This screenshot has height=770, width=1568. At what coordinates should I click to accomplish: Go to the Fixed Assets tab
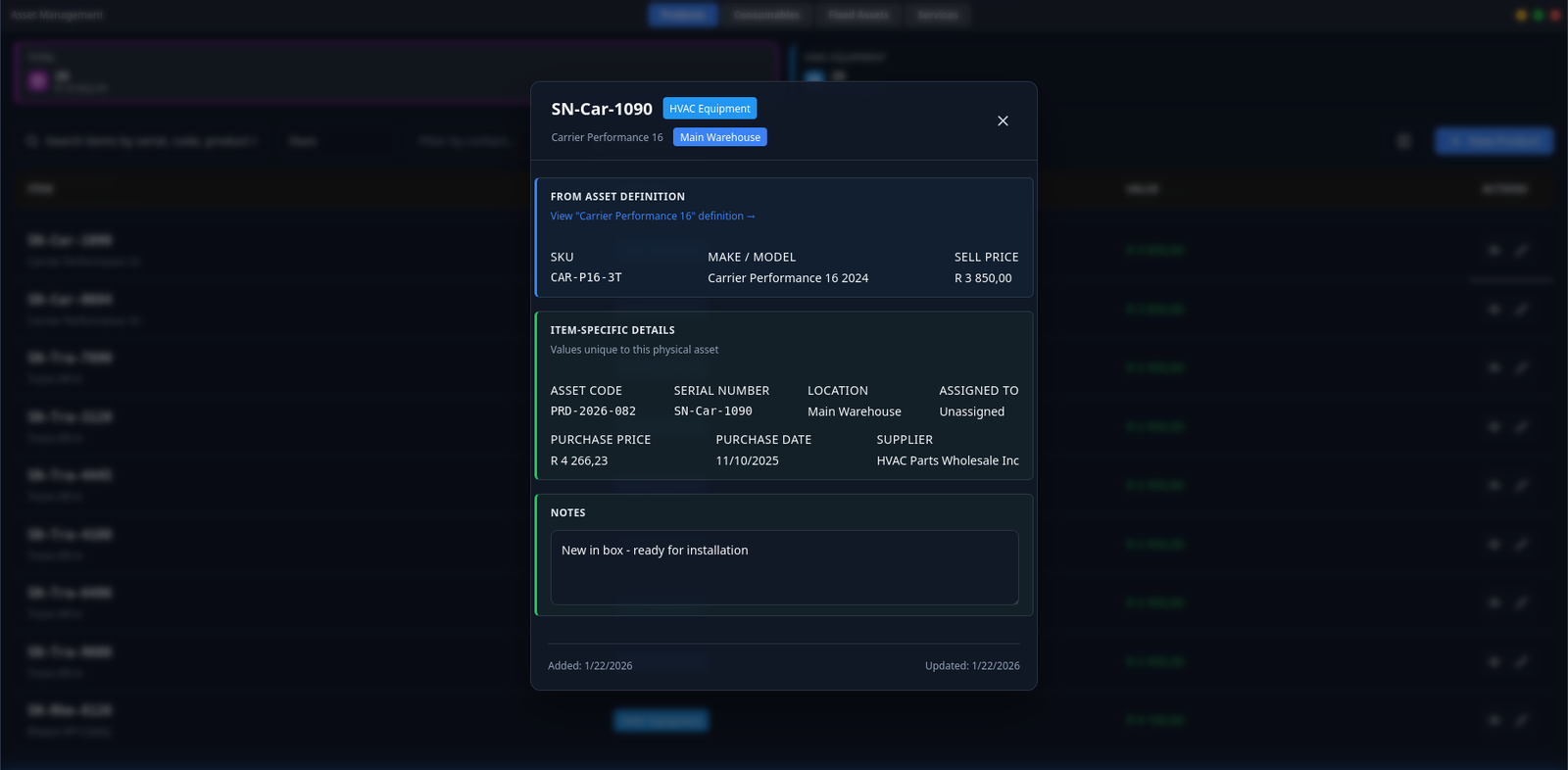(x=857, y=15)
